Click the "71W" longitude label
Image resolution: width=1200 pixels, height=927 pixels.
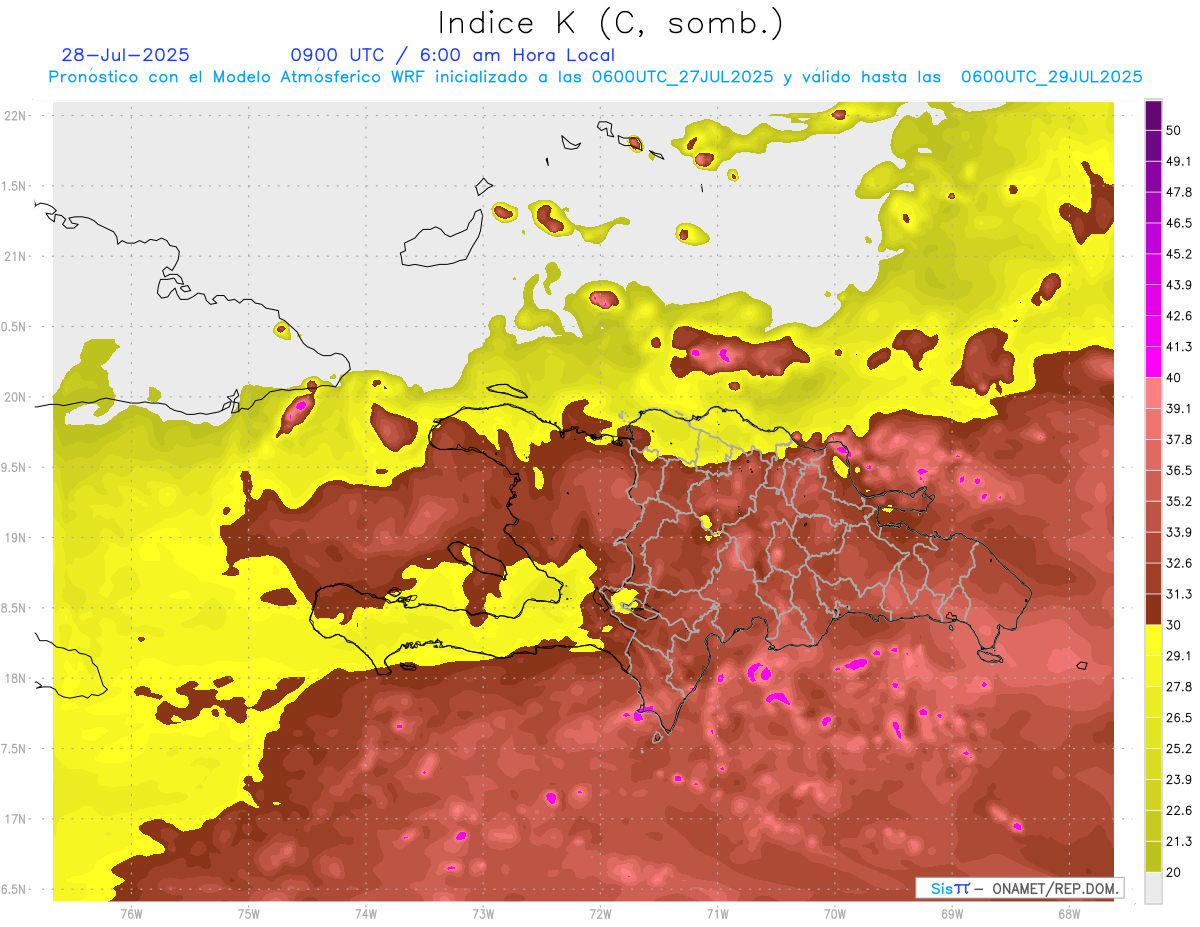coord(717,914)
